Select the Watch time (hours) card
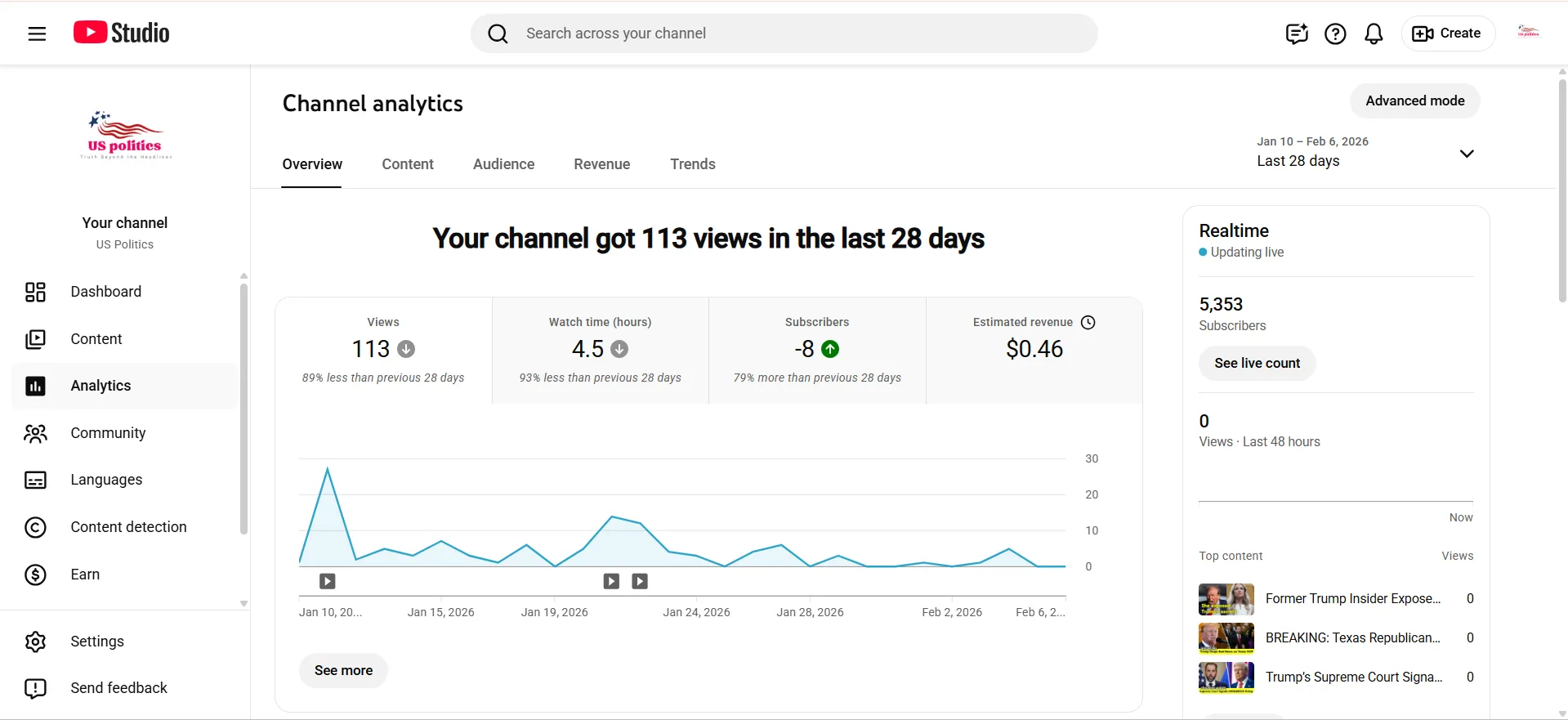The image size is (1568, 720). pyautogui.click(x=601, y=351)
